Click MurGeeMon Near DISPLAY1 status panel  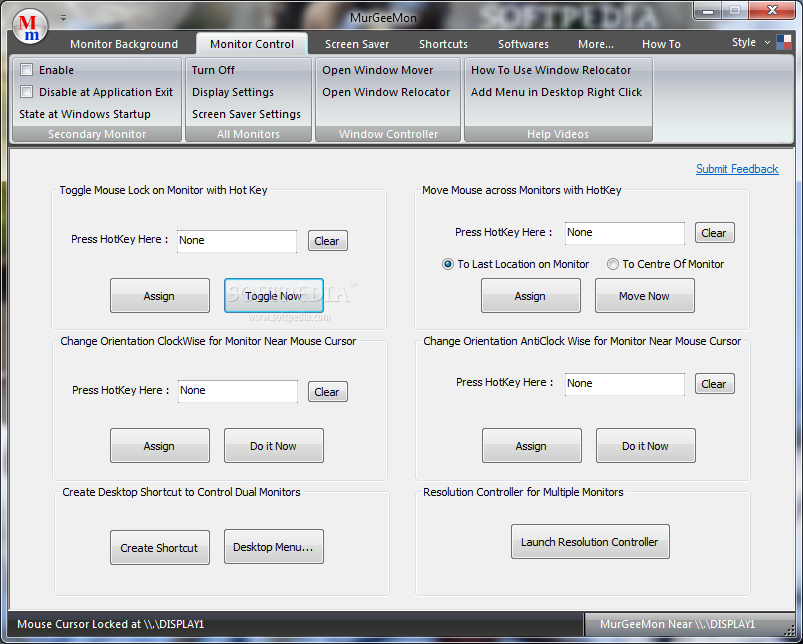tap(677, 624)
